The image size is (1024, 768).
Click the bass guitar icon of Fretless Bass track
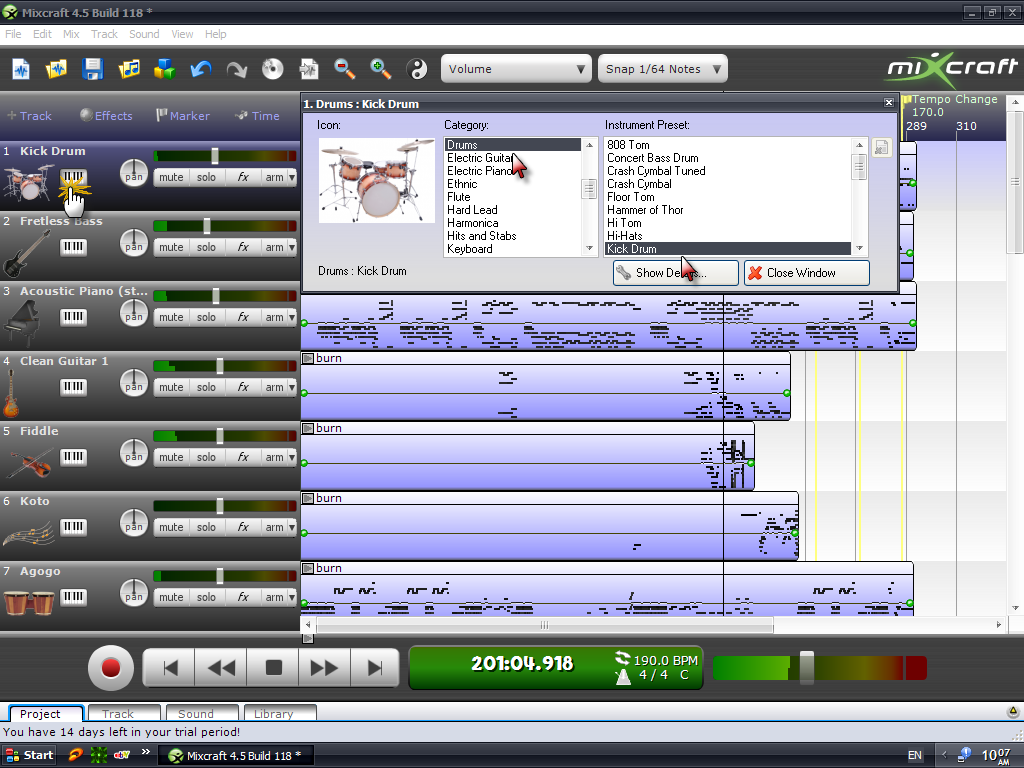coord(26,253)
